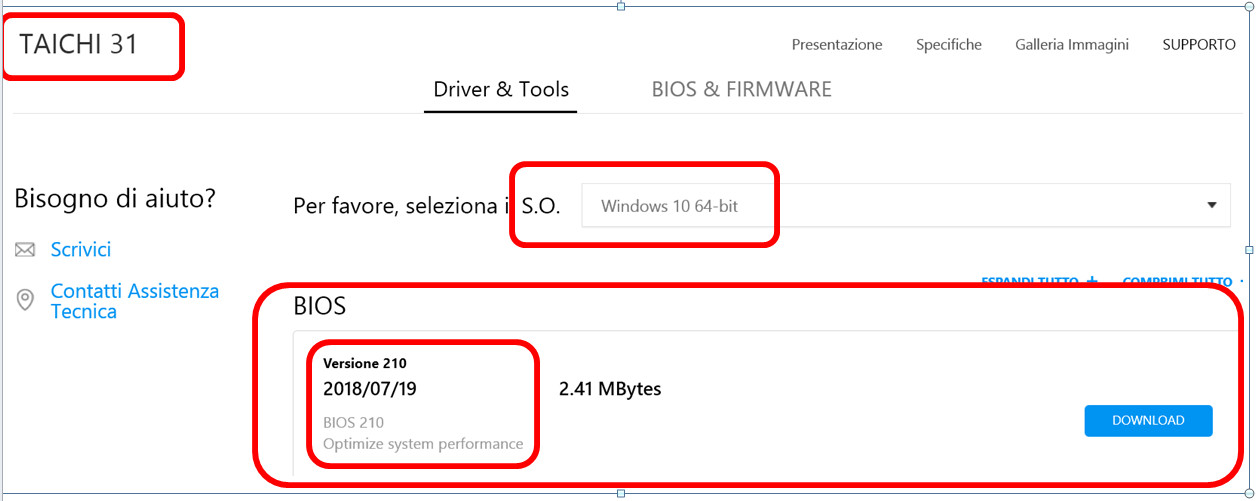
Task: Click the 2.41 MBytes file size
Action: (610, 389)
